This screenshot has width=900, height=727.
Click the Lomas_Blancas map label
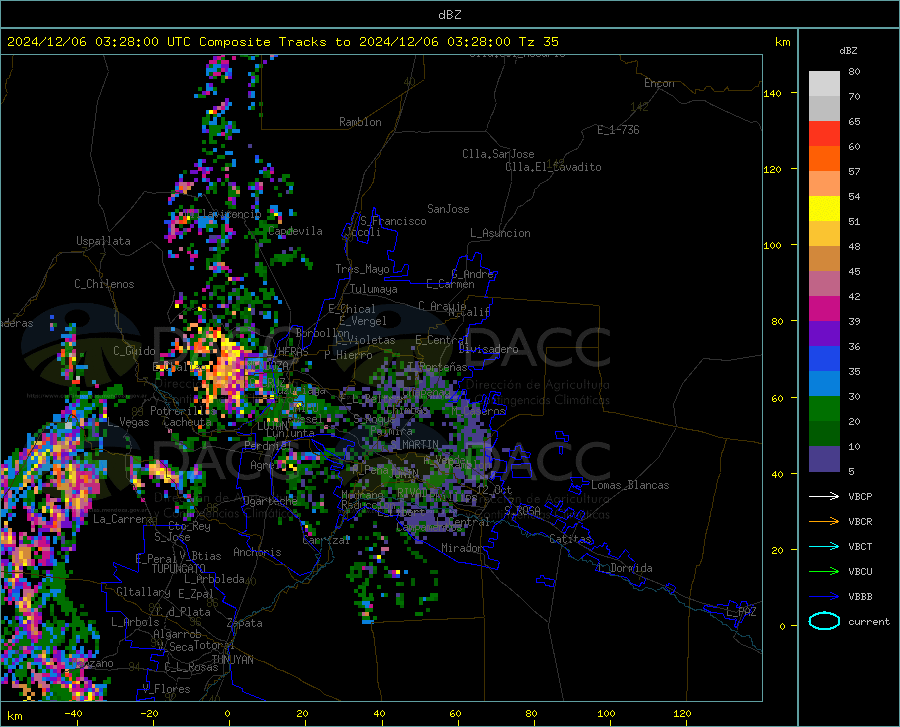[630, 485]
